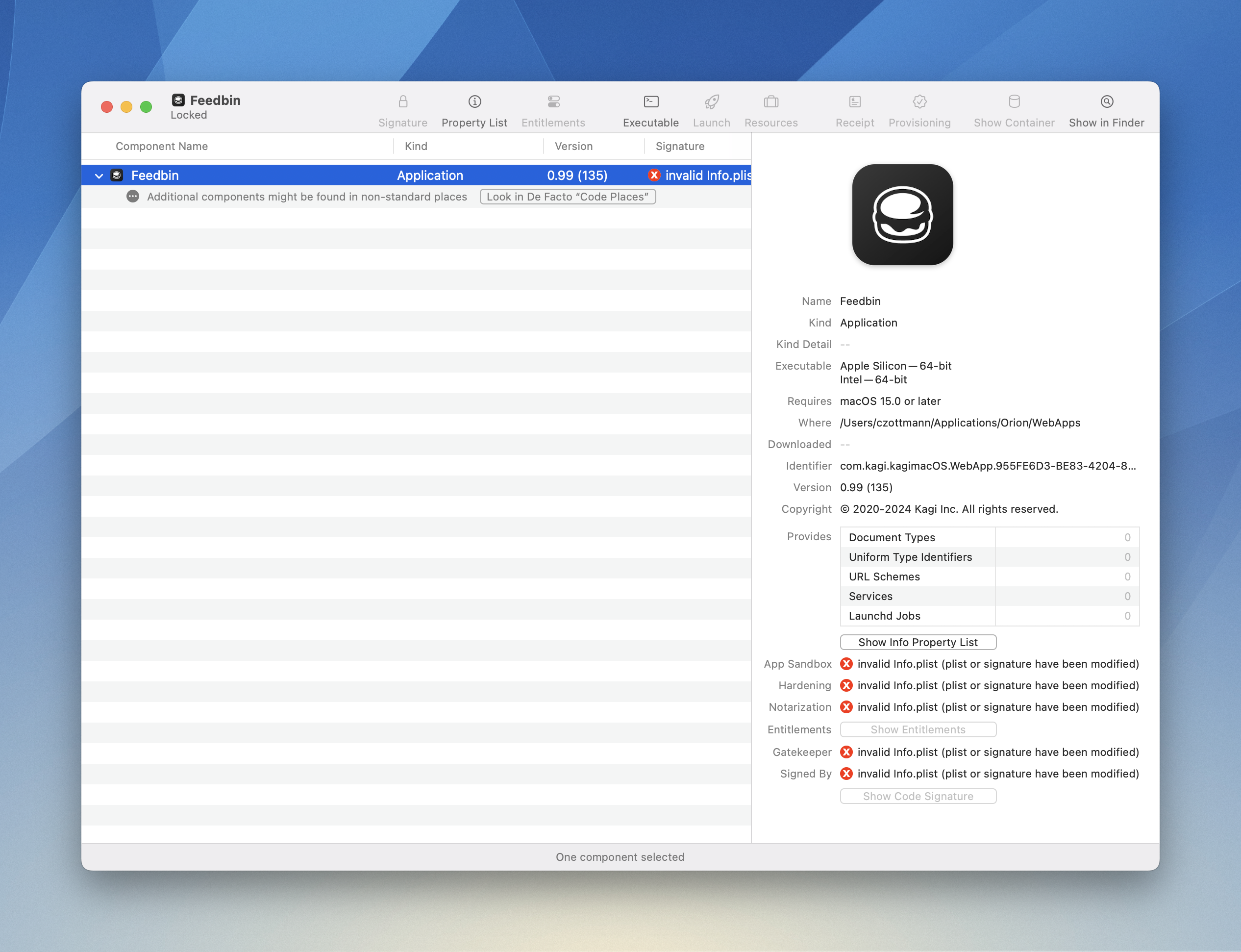The height and width of the screenshot is (952, 1241).
Task: Open the Signature lock toolbar icon
Action: pos(403,102)
